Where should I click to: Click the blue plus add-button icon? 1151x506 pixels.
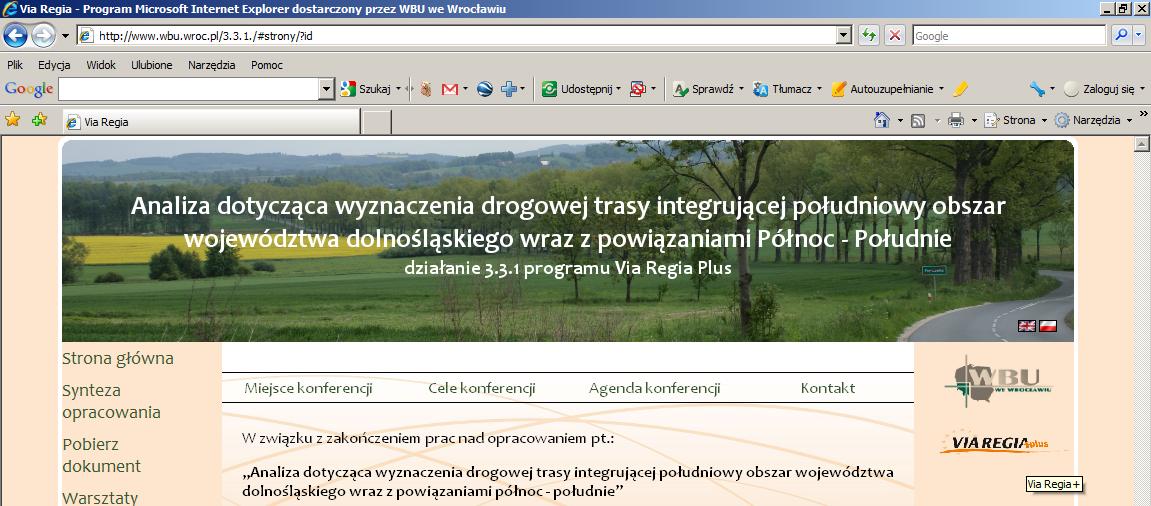pos(509,89)
